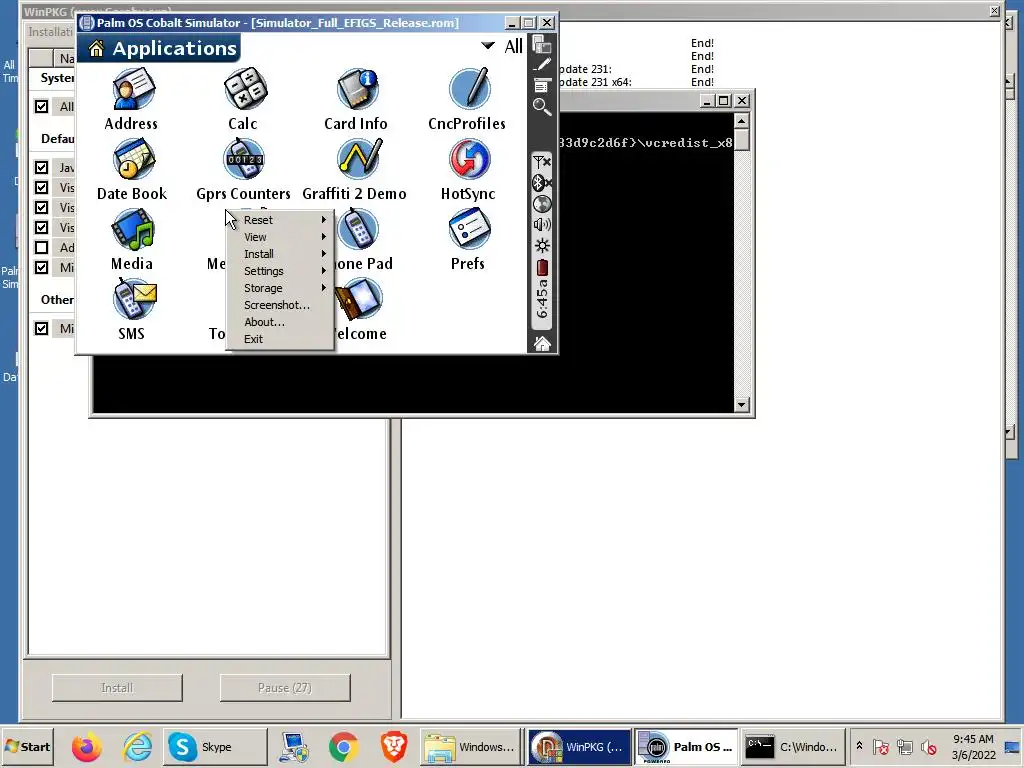Click the Bluetooth status icon

pyautogui.click(x=541, y=182)
